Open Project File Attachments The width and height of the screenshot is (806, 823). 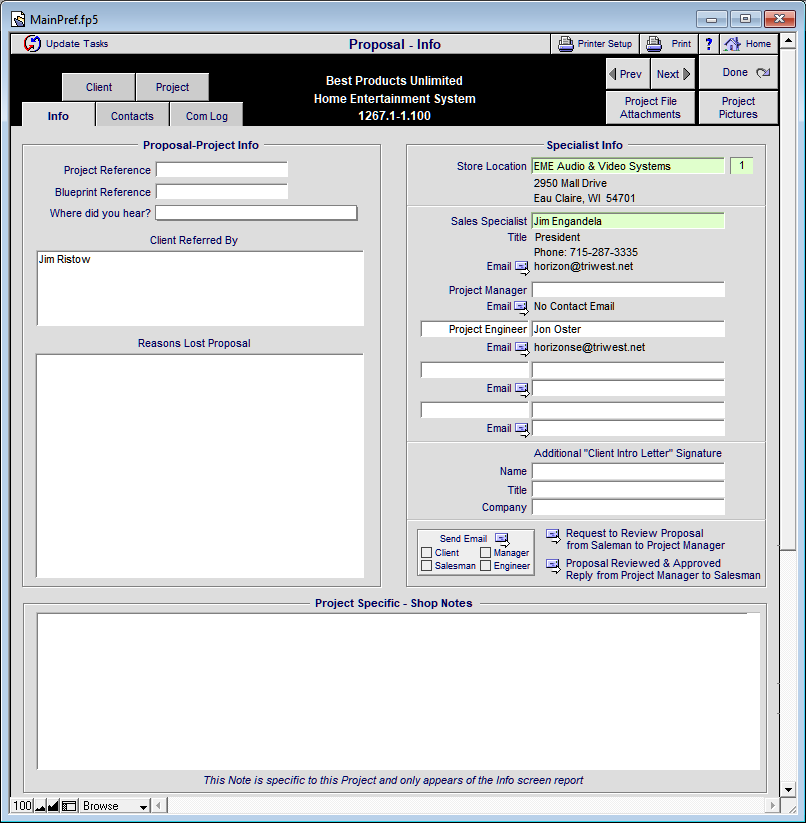pos(650,108)
